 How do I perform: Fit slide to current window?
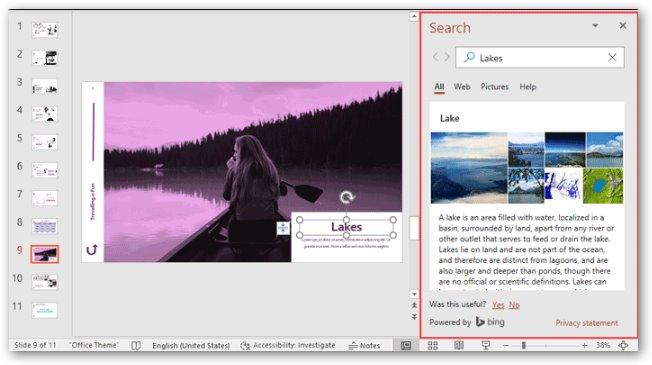coord(623,345)
